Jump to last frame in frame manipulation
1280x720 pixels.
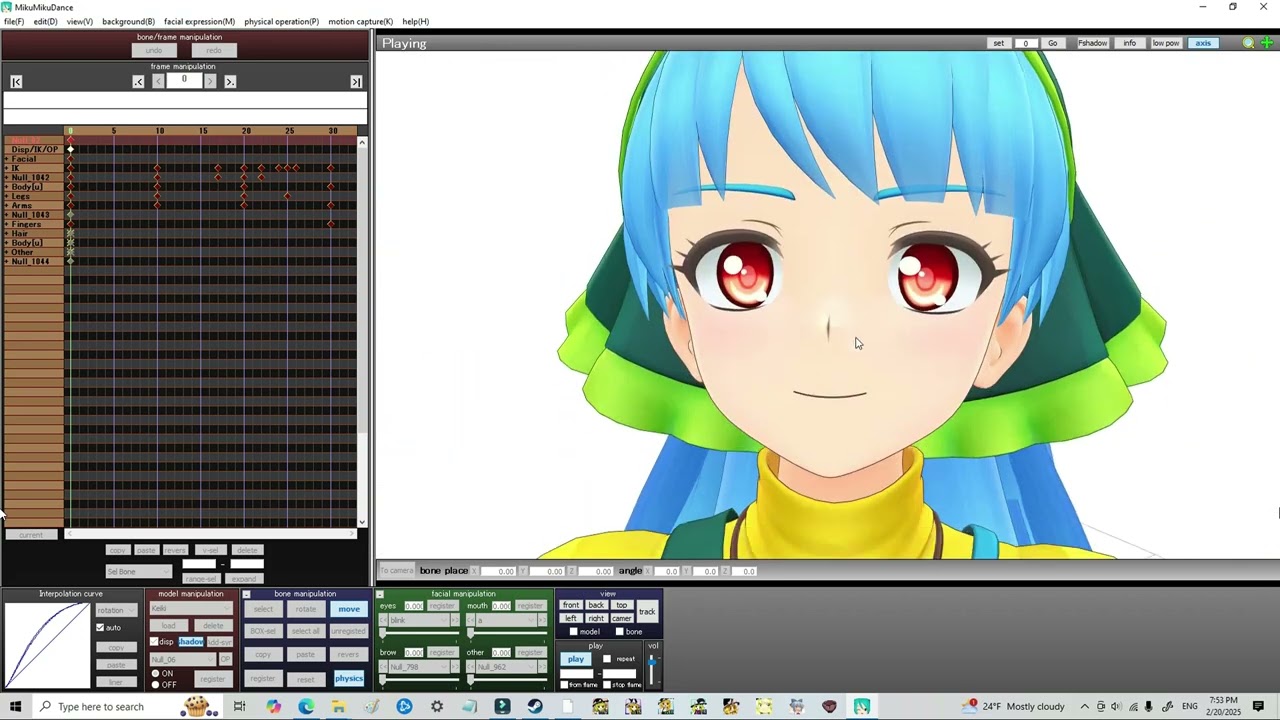pyautogui.click(x=356, y=82)
